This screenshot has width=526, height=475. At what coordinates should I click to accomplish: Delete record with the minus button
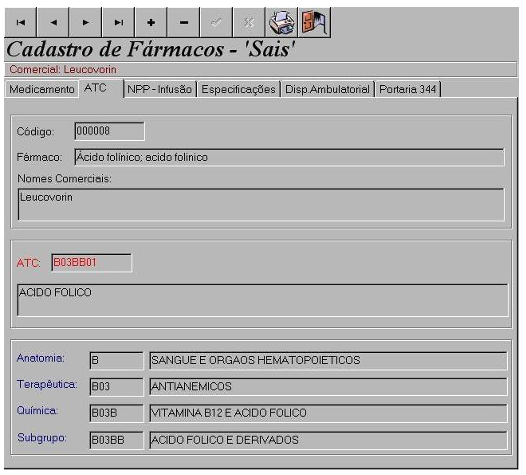[x=183, y=22]
